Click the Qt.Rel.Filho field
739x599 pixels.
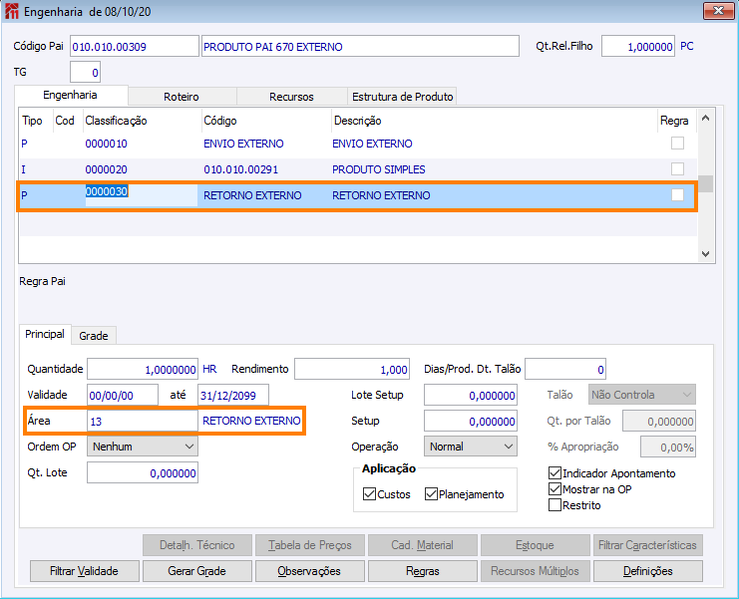(x=638, y=46)
